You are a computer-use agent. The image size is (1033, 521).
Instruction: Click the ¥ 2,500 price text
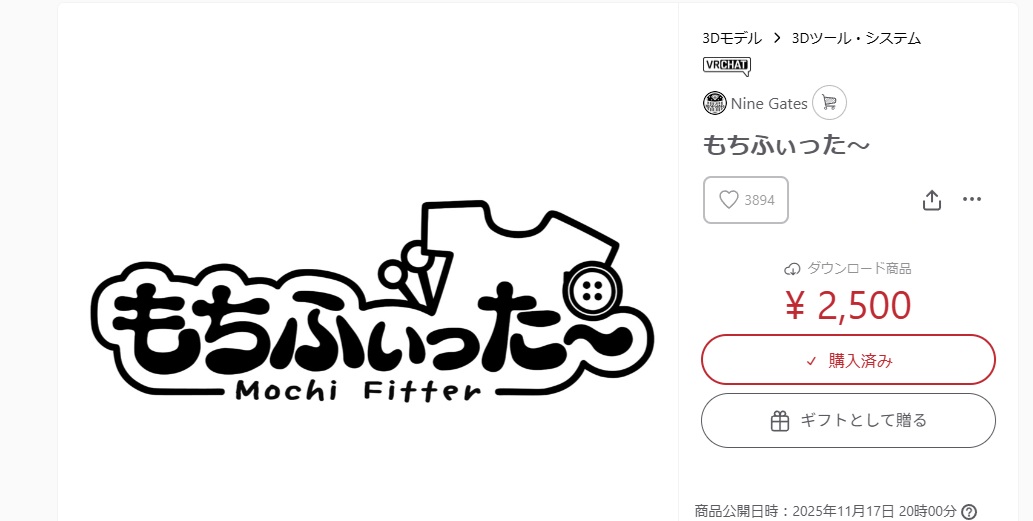tap(848, 306)
